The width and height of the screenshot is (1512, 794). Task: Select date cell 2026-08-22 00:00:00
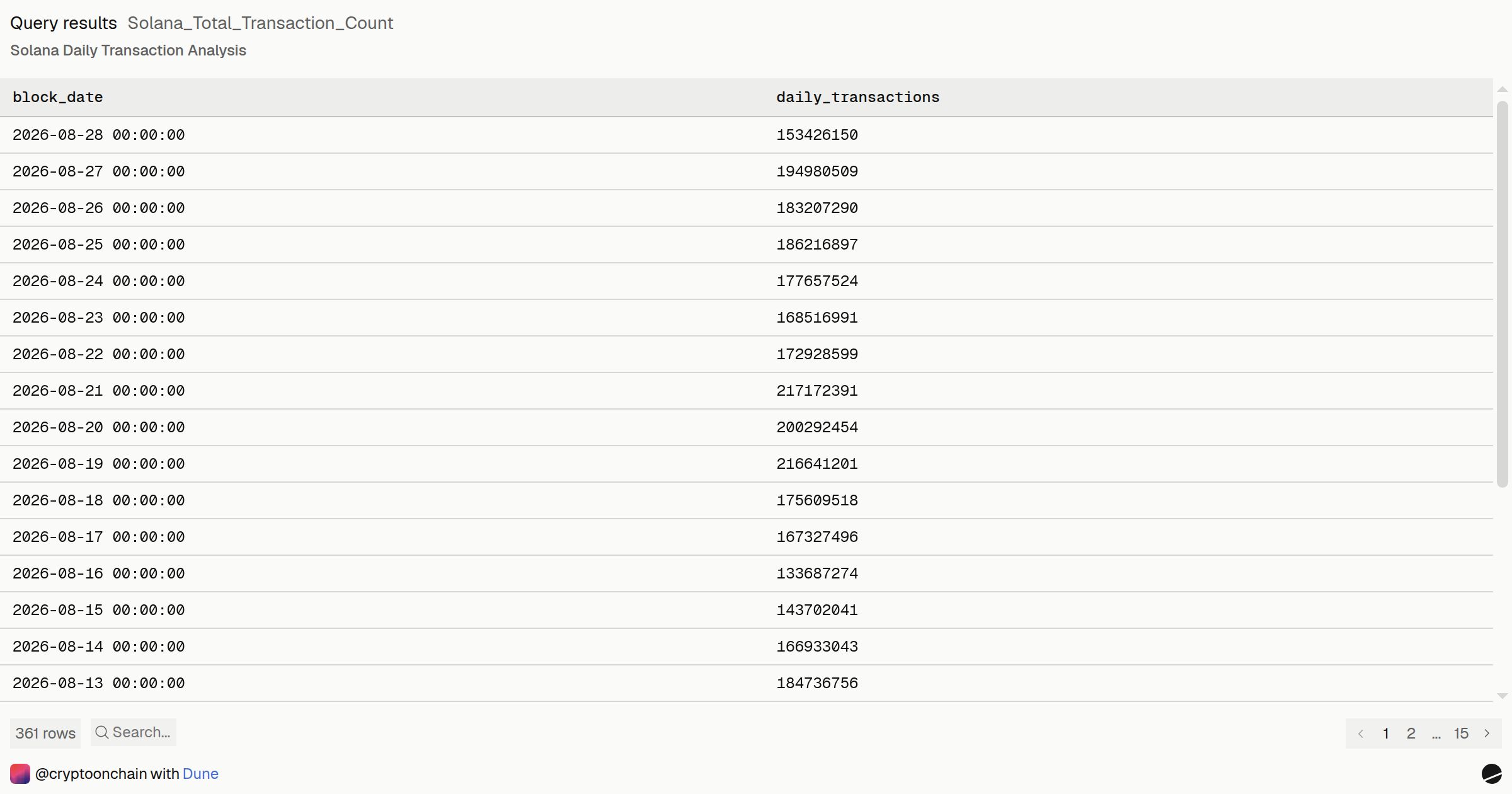pos(98,354)
